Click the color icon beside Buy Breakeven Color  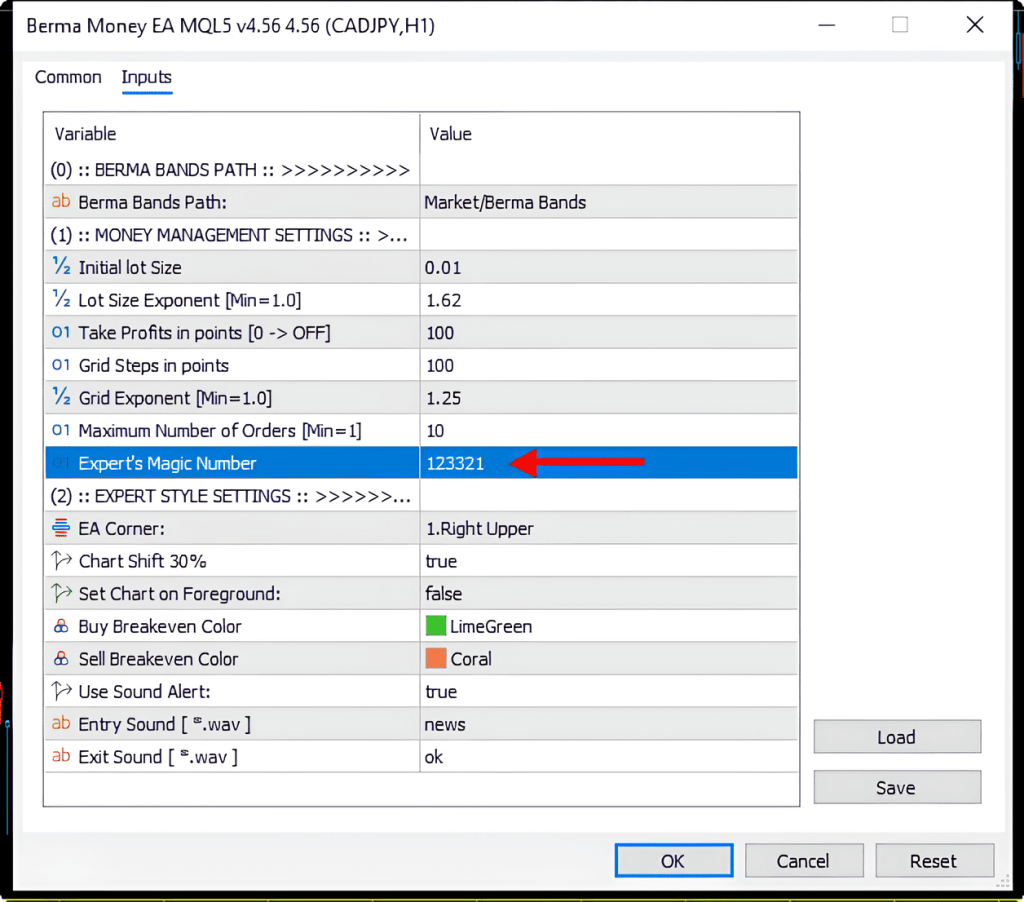(61, 626)
